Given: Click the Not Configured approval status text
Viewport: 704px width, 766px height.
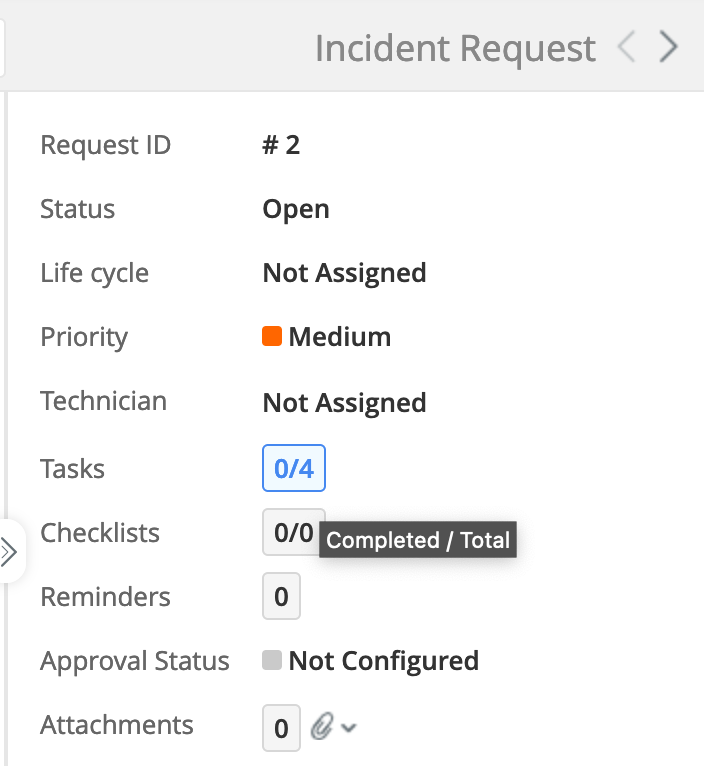Looking at the screenshot, I should (x=383, y=661).
